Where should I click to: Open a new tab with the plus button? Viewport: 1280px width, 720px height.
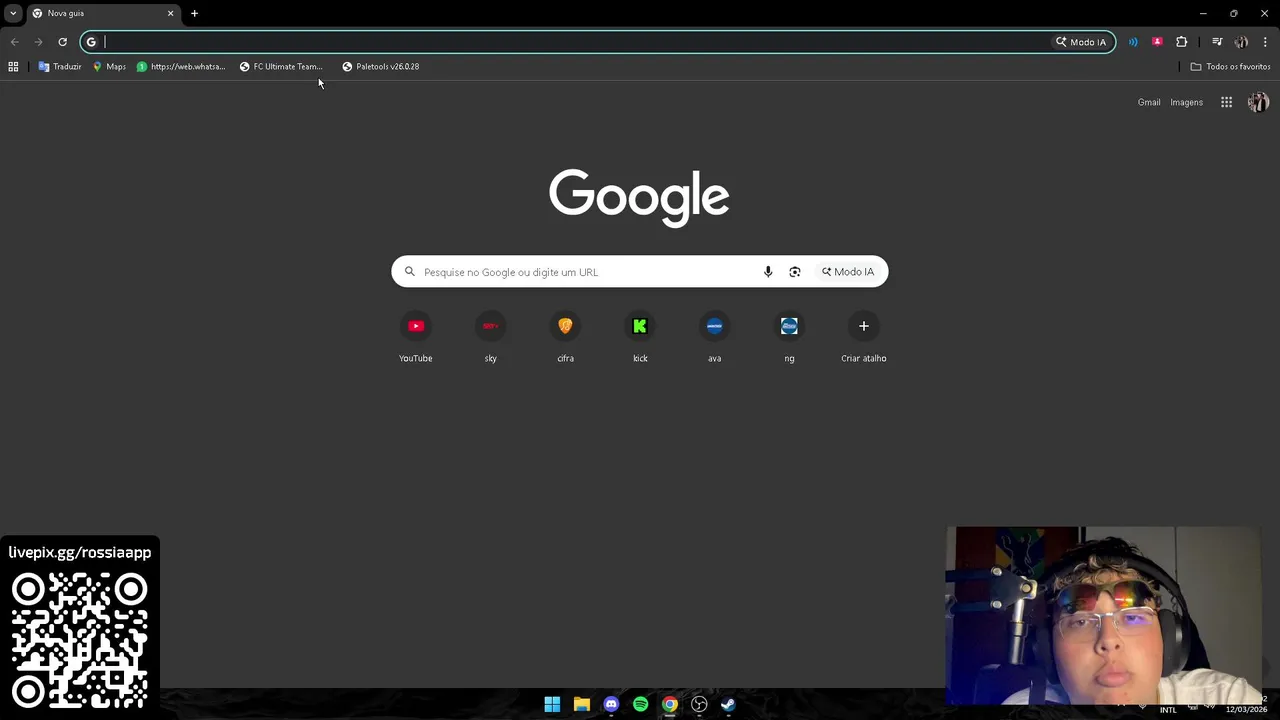[x=194, y=13]
